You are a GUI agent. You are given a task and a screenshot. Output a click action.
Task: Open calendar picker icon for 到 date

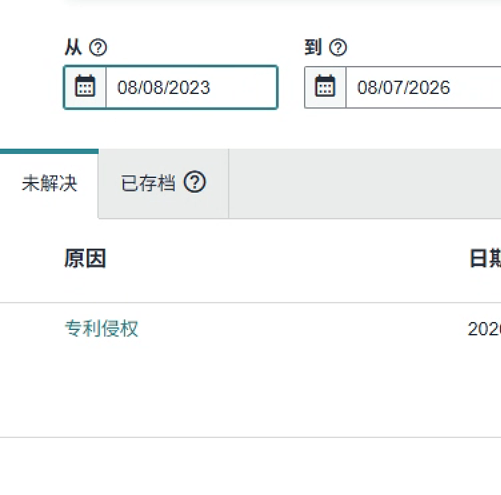[325, 87]
